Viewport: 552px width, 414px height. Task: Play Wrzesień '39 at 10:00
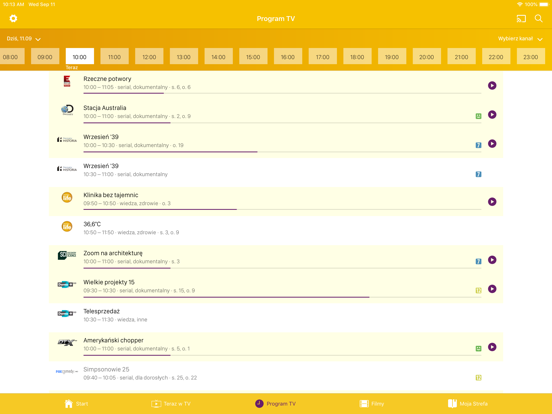[x=492, y=144]
